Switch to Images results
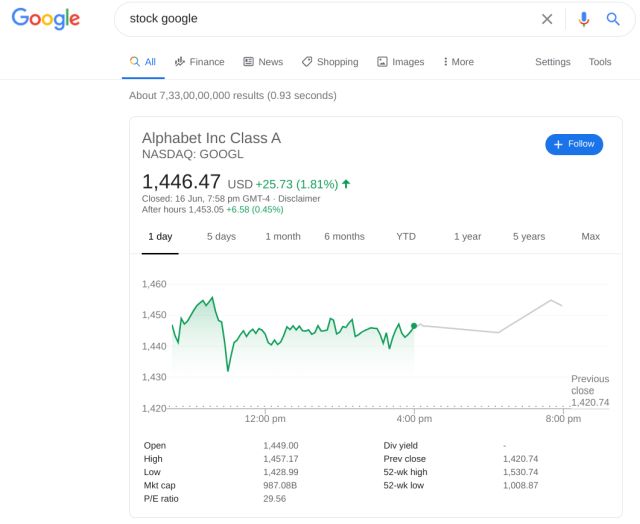640x524 pixels. pyautogui.click(x=400, y=62)
